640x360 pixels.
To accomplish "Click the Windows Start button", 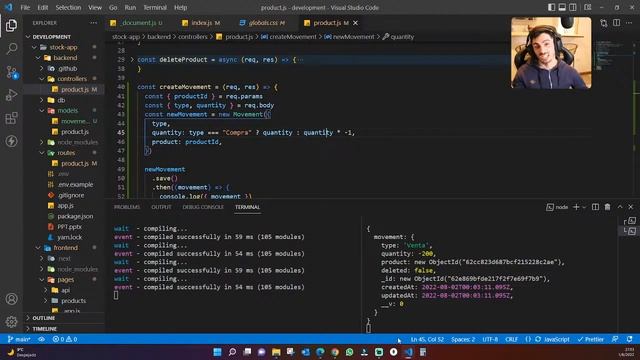I will point(218,352).
